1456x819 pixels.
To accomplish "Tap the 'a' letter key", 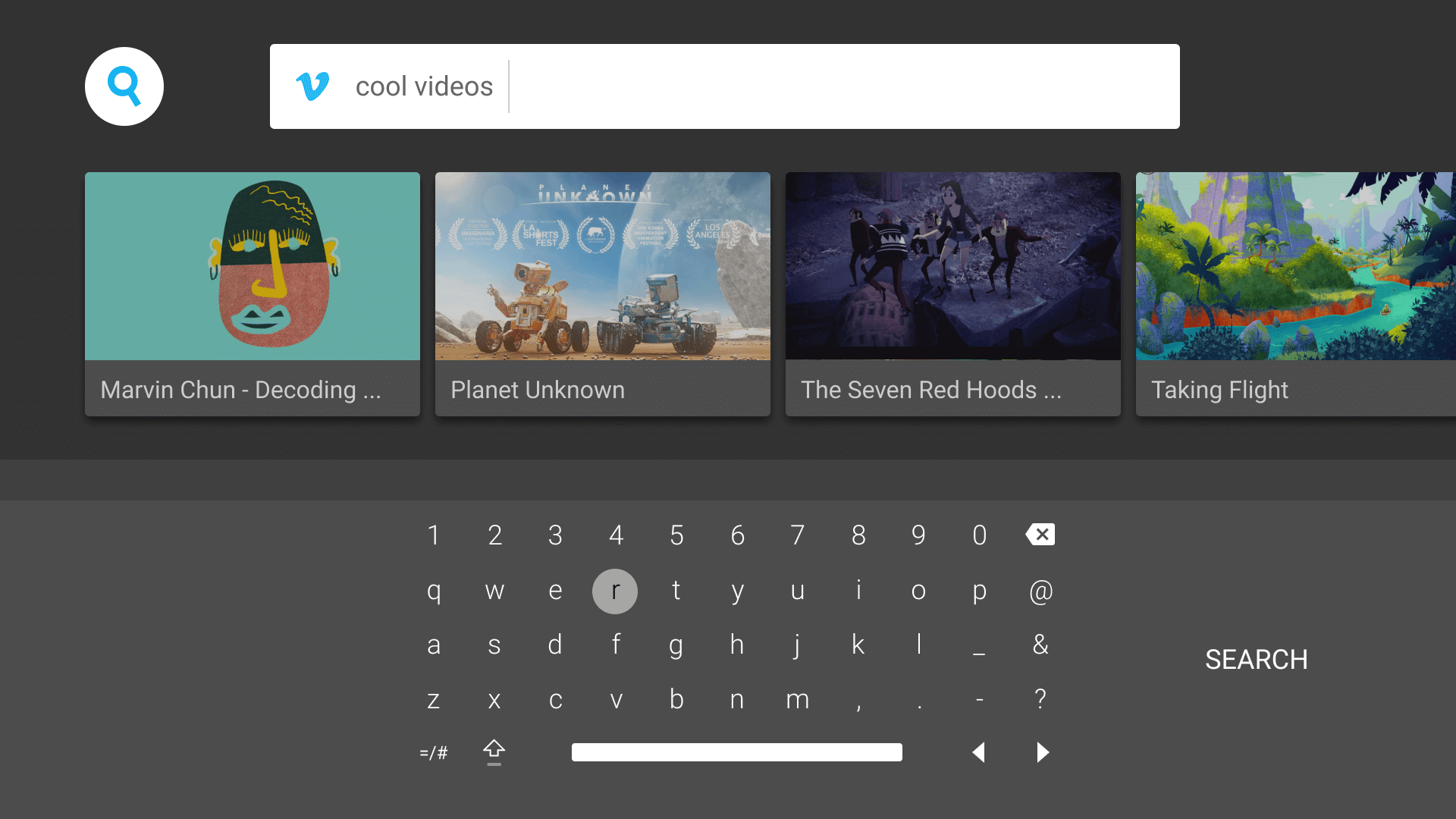I will (x=434, y=646).
